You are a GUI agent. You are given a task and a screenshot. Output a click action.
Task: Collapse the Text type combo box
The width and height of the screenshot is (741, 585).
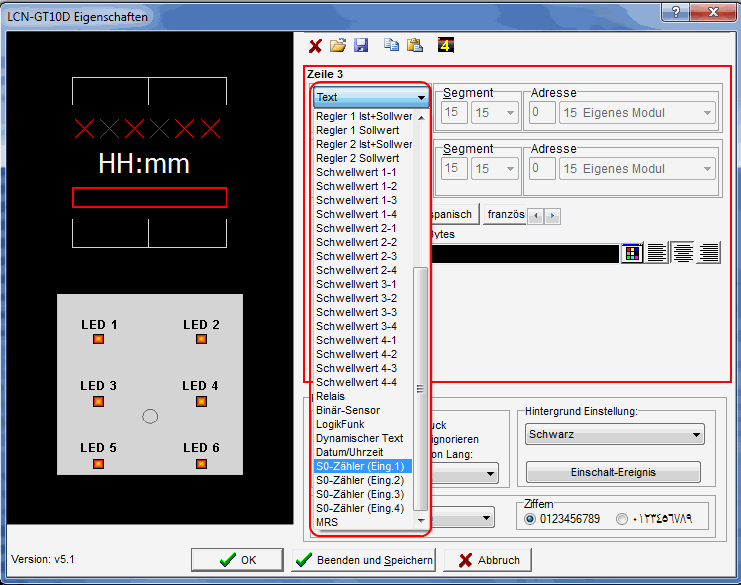(x=422, y=98)
